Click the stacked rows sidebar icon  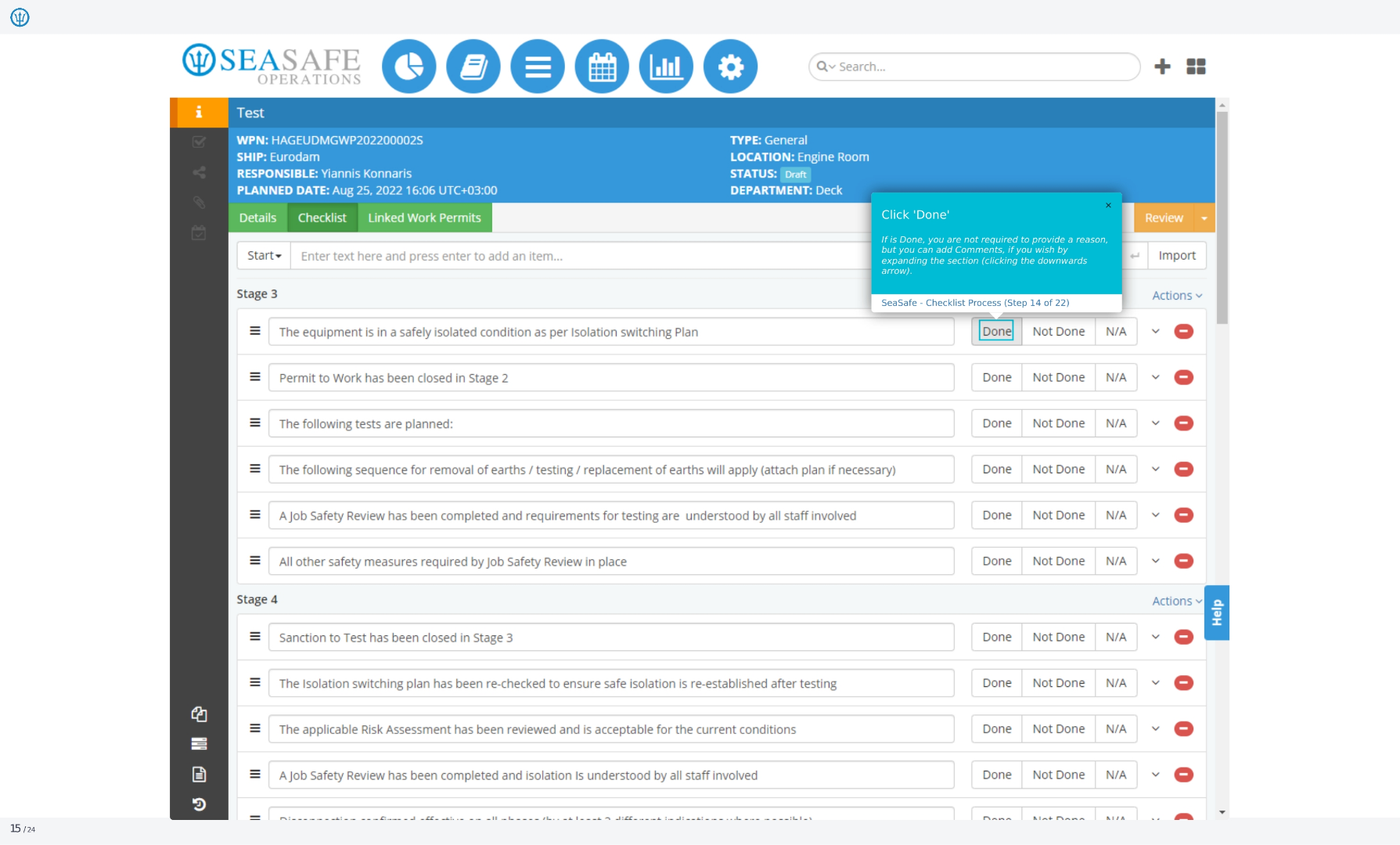(199, 744)
